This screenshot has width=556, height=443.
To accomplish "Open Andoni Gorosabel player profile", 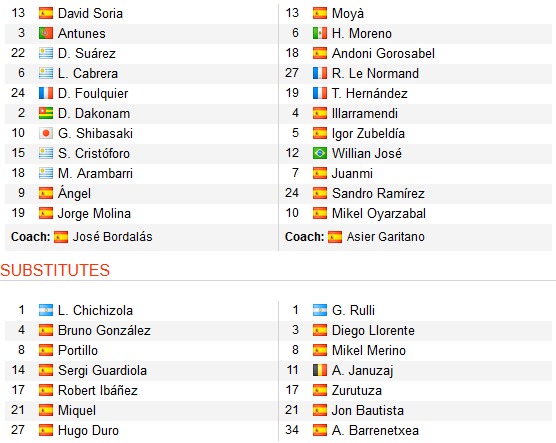I will click(x=383, y=53).
